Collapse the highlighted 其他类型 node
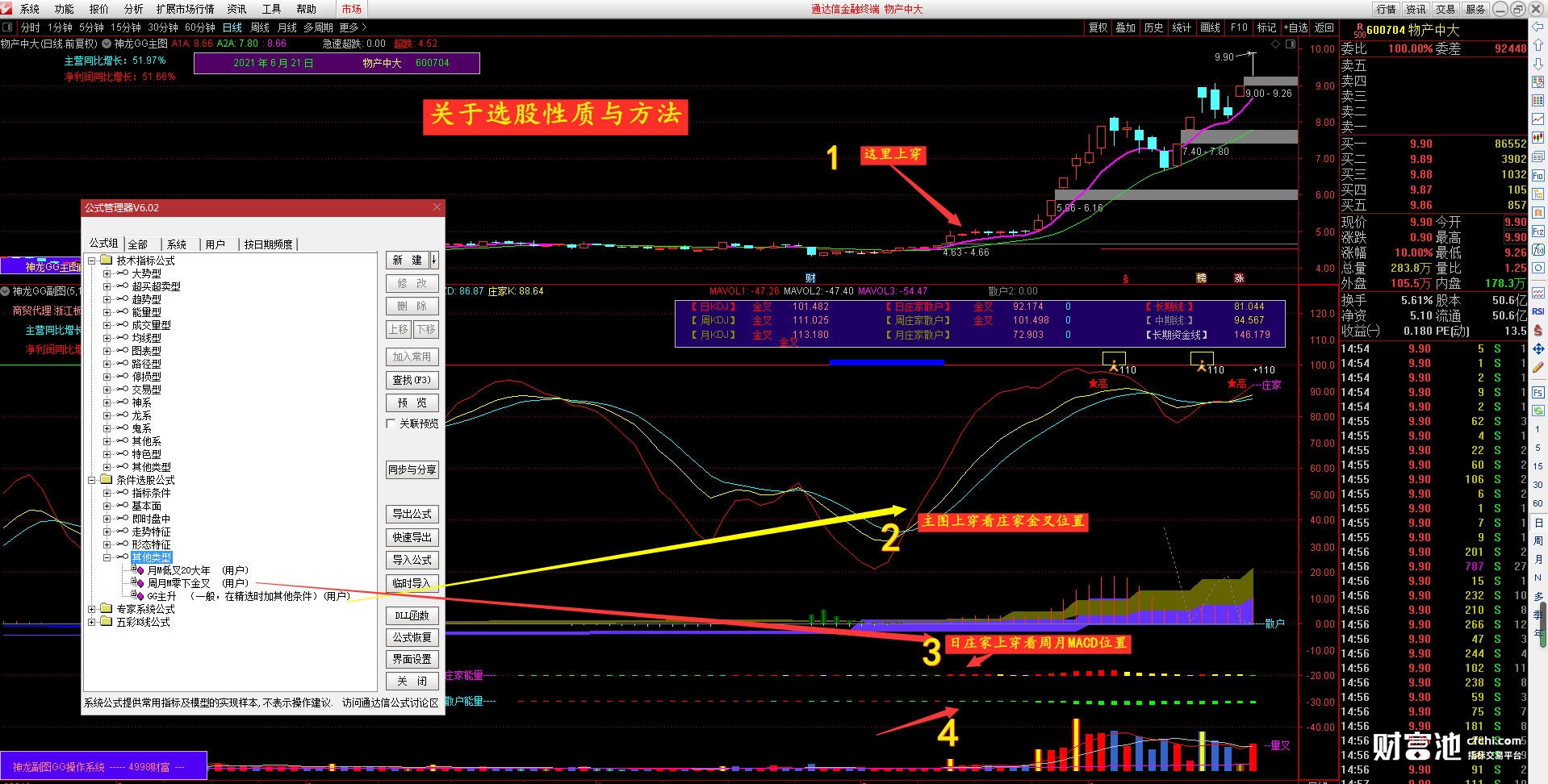The image size is (1548, 784). [x=107, y=557]
